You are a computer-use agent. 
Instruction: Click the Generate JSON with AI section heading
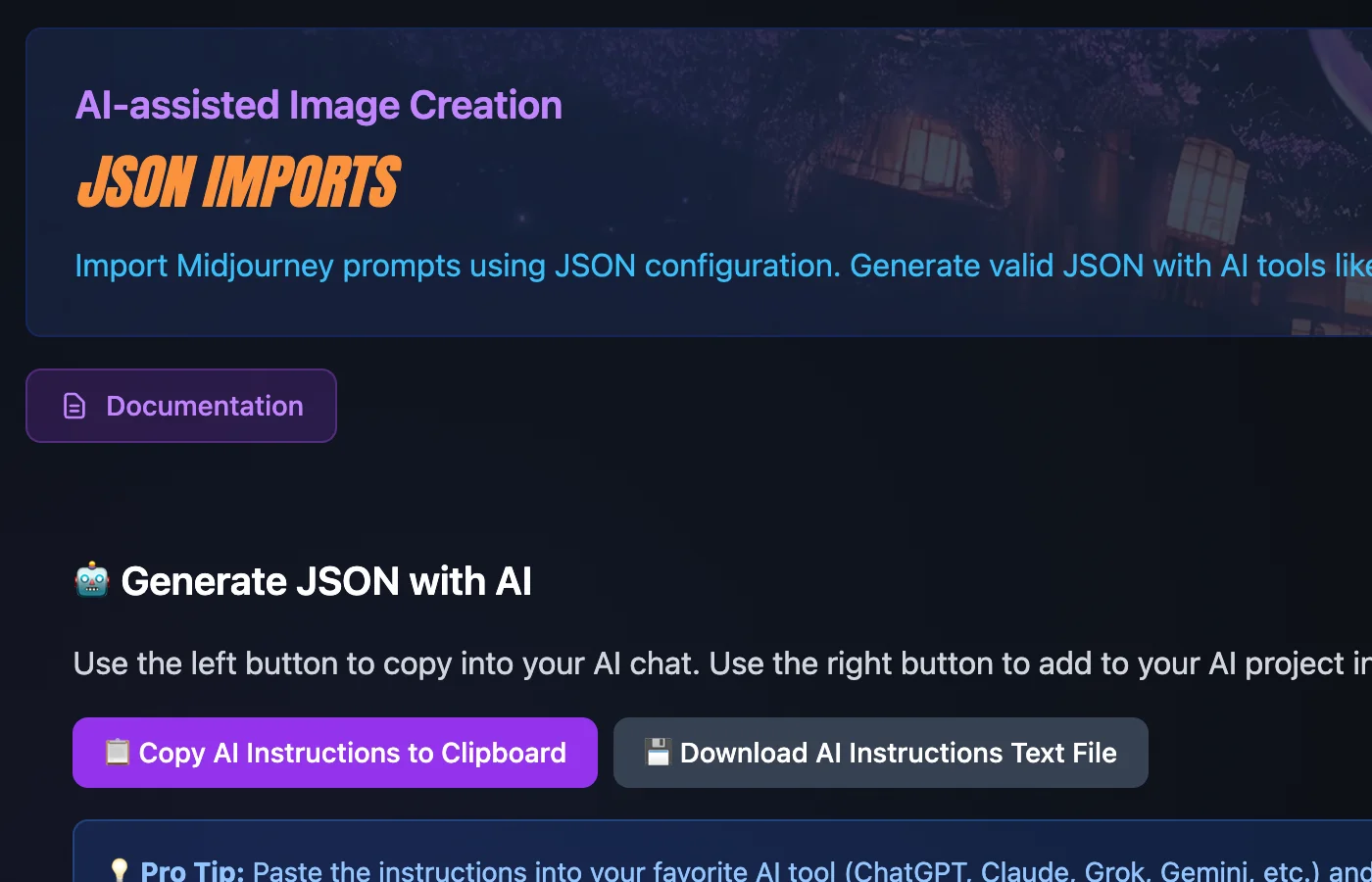click(326, 580)
